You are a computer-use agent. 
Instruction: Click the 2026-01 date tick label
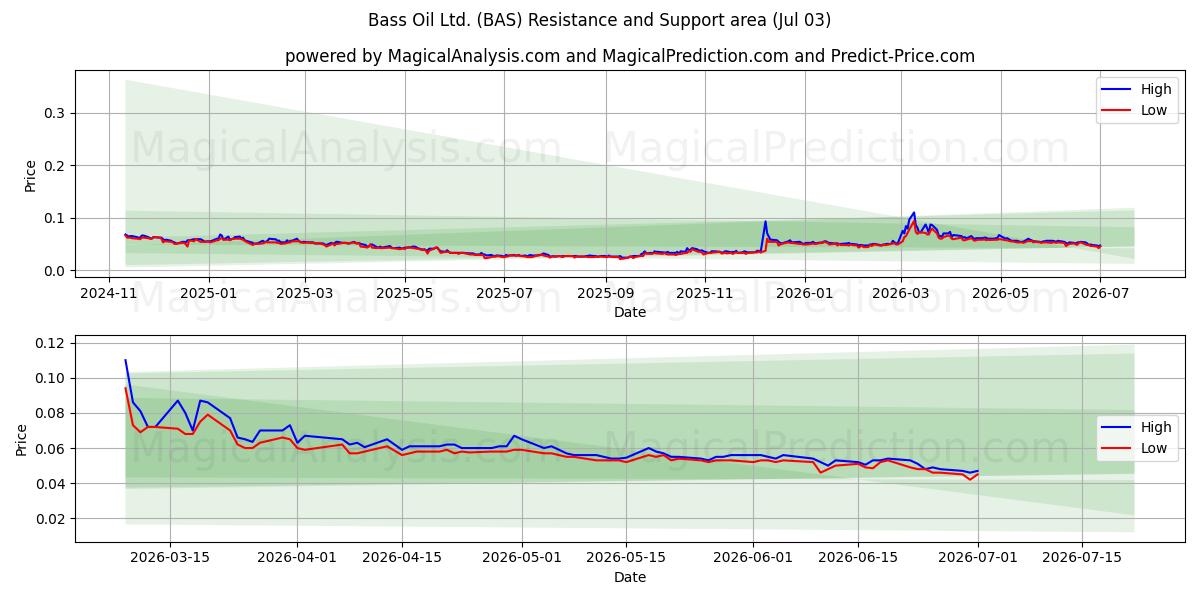pyautogui.click(x=805, y=293)
